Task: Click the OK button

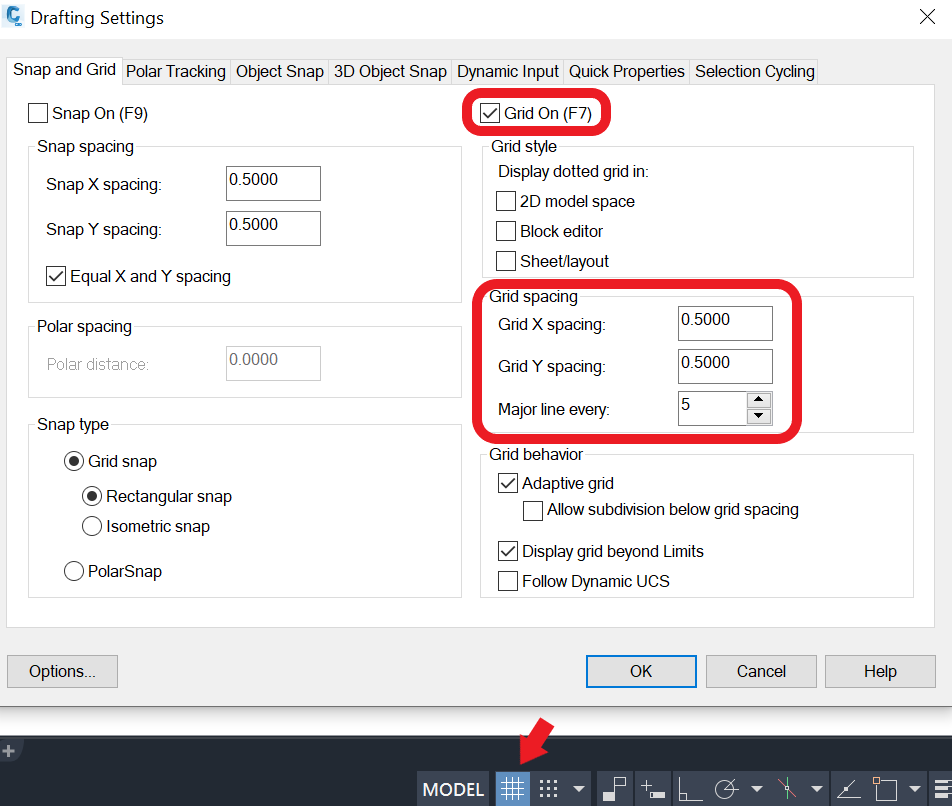Action: click(x=641, y=671)
